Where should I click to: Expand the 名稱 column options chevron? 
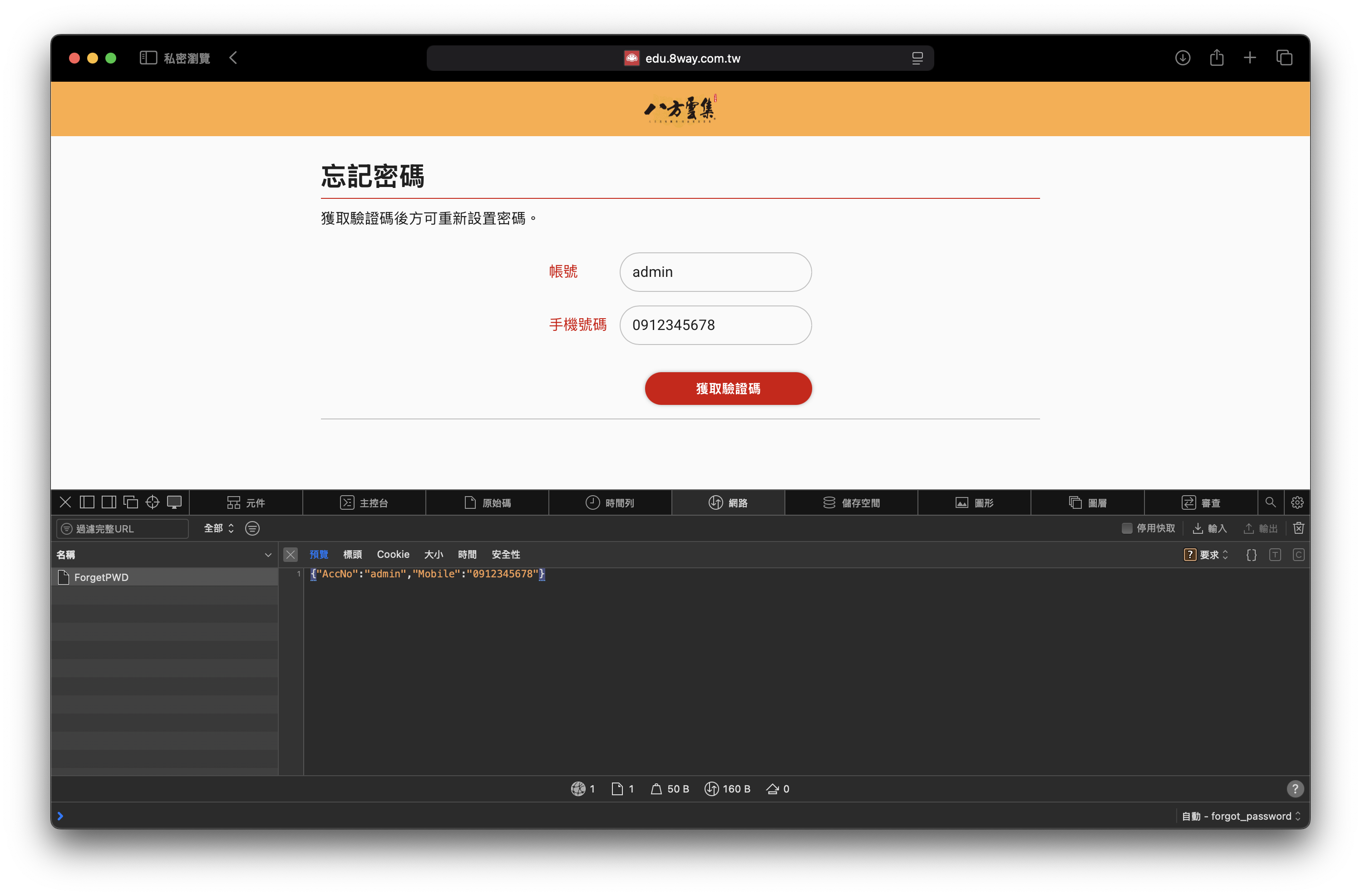point(268,555)
